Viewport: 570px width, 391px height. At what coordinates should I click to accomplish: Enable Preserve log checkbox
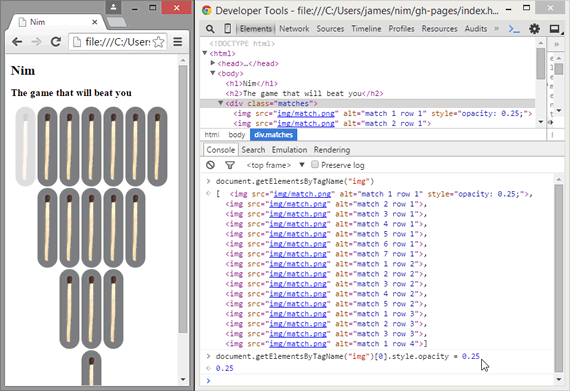click(x=315, y=165)
